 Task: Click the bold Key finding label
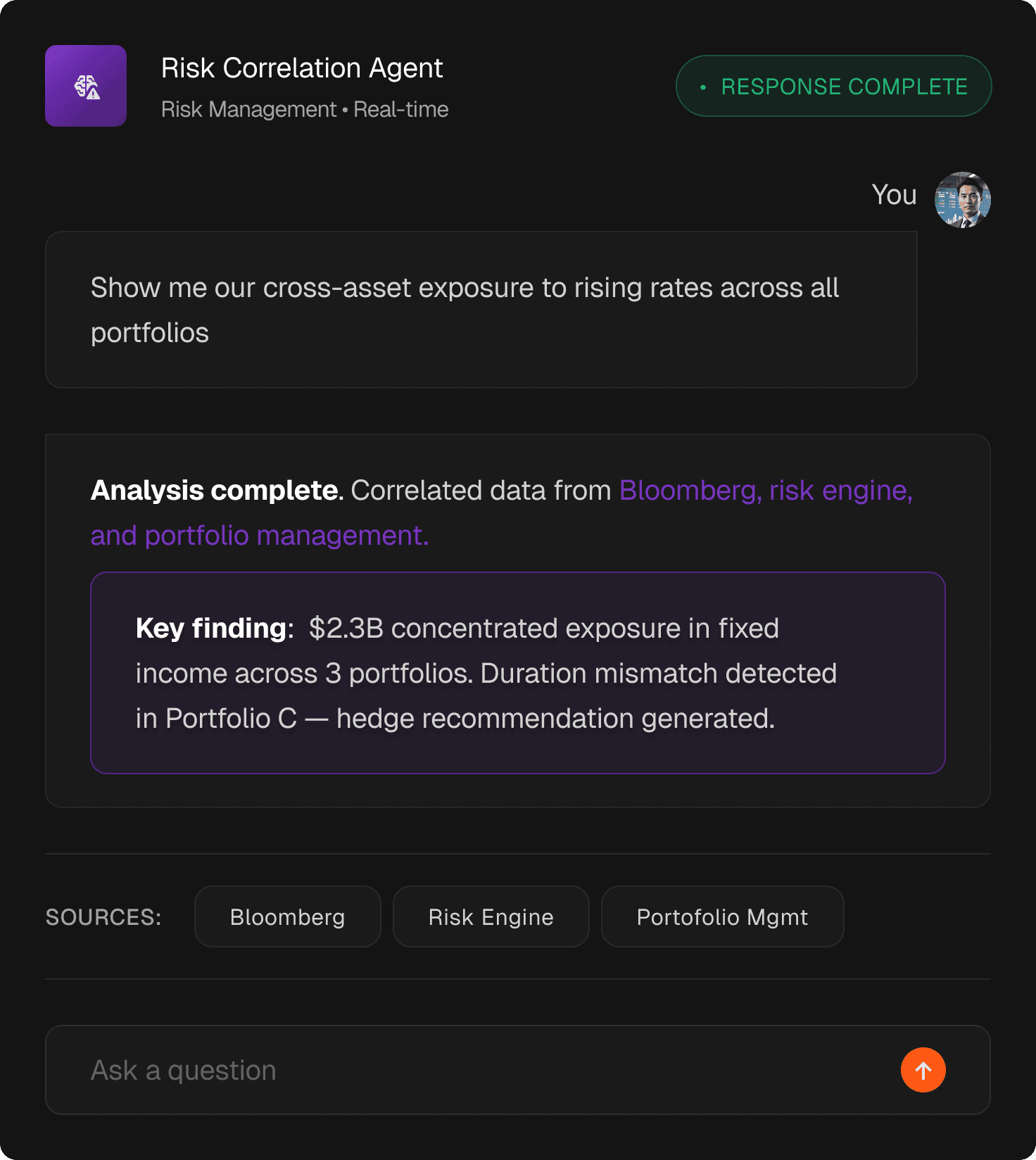click(x=213, y=628)
